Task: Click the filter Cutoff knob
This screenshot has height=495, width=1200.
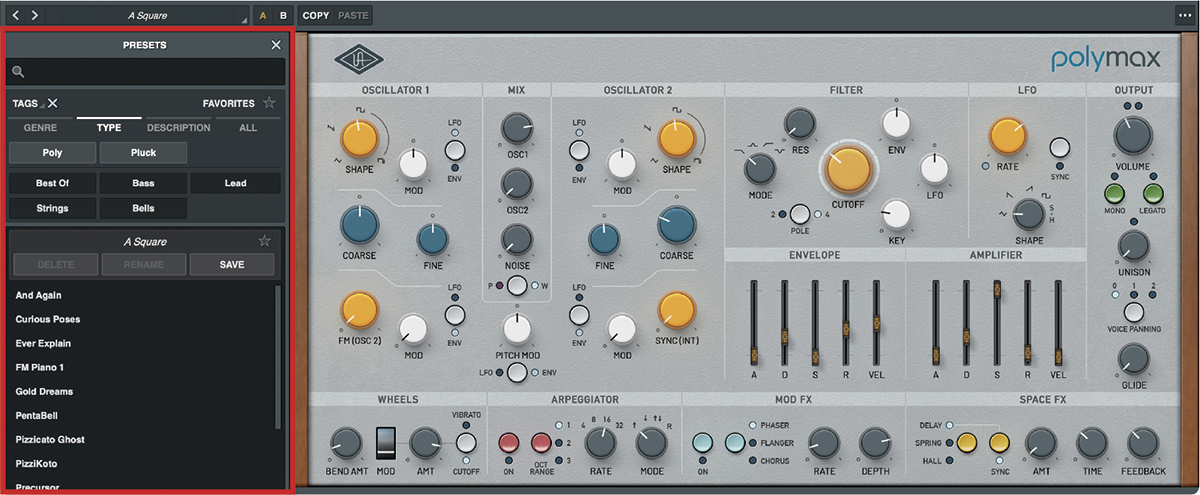Action: point(847,168)
